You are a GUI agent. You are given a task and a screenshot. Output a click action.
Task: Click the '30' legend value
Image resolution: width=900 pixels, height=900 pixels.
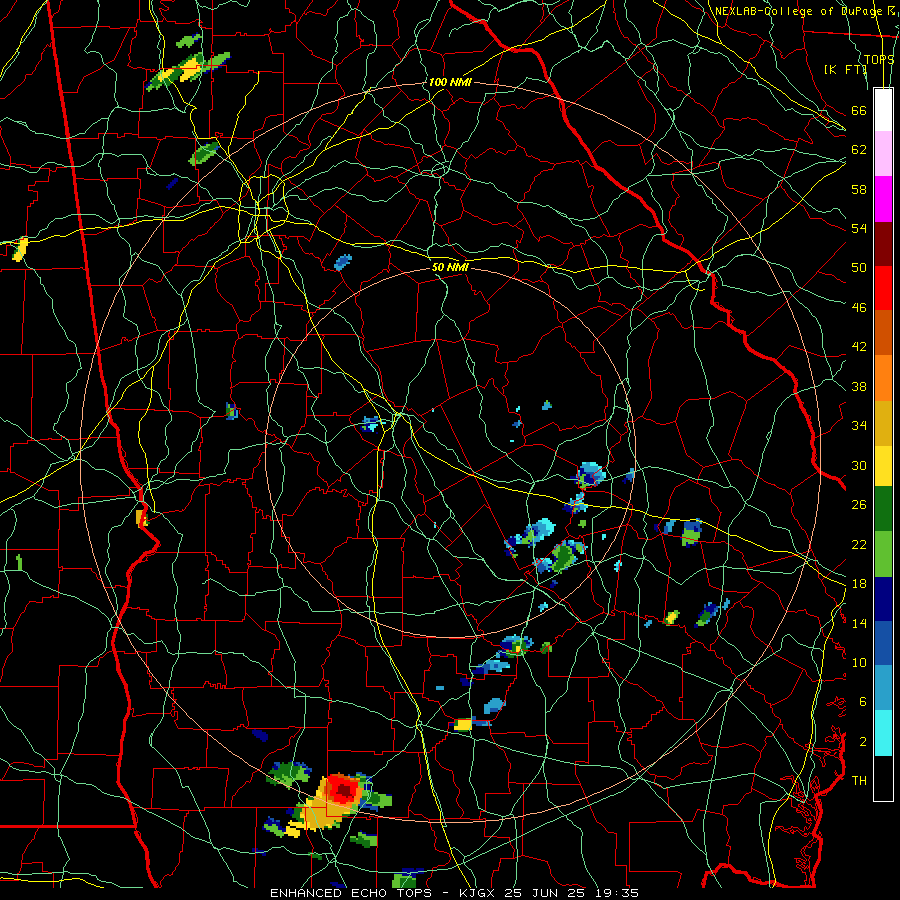[859, 465]
